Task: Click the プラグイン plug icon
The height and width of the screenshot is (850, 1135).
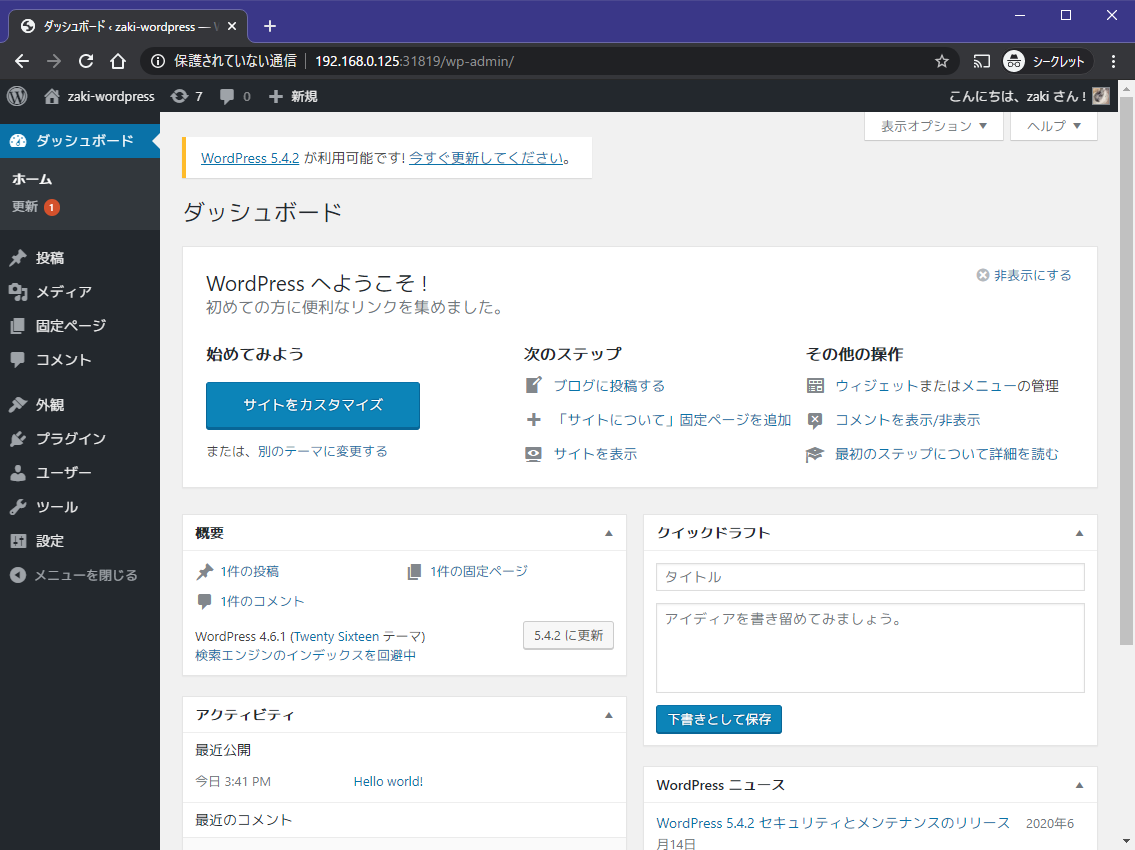Action: pyautogui.click(x=18, y=439)
